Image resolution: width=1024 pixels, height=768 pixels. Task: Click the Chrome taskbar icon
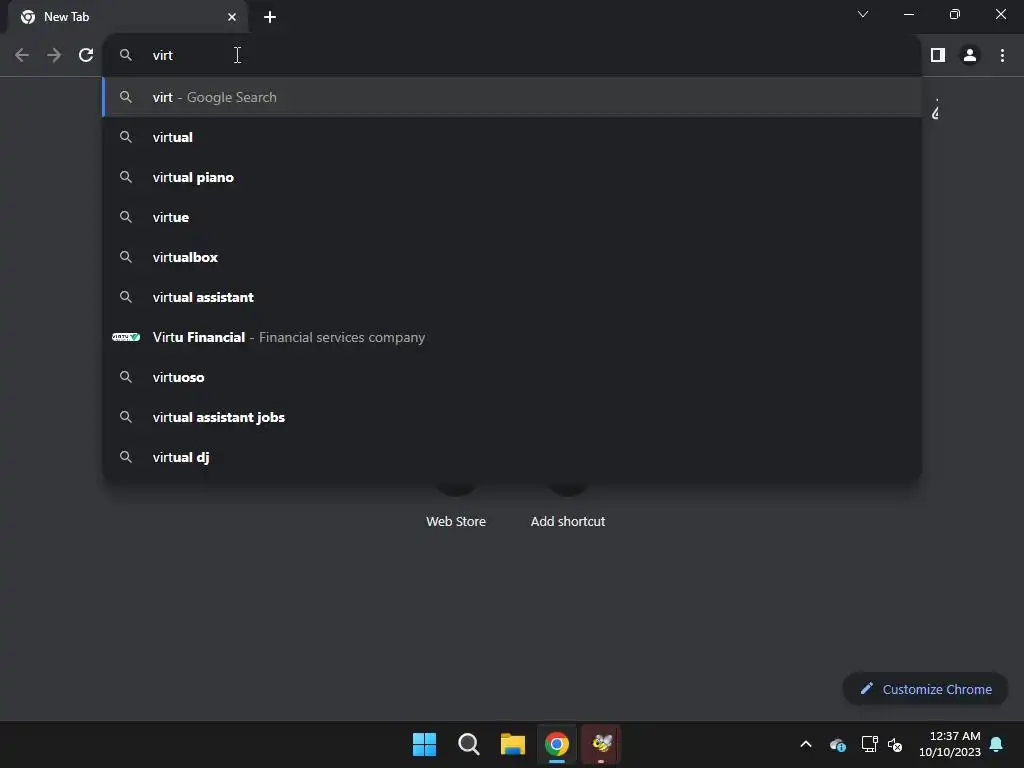(x=557, y=744)
